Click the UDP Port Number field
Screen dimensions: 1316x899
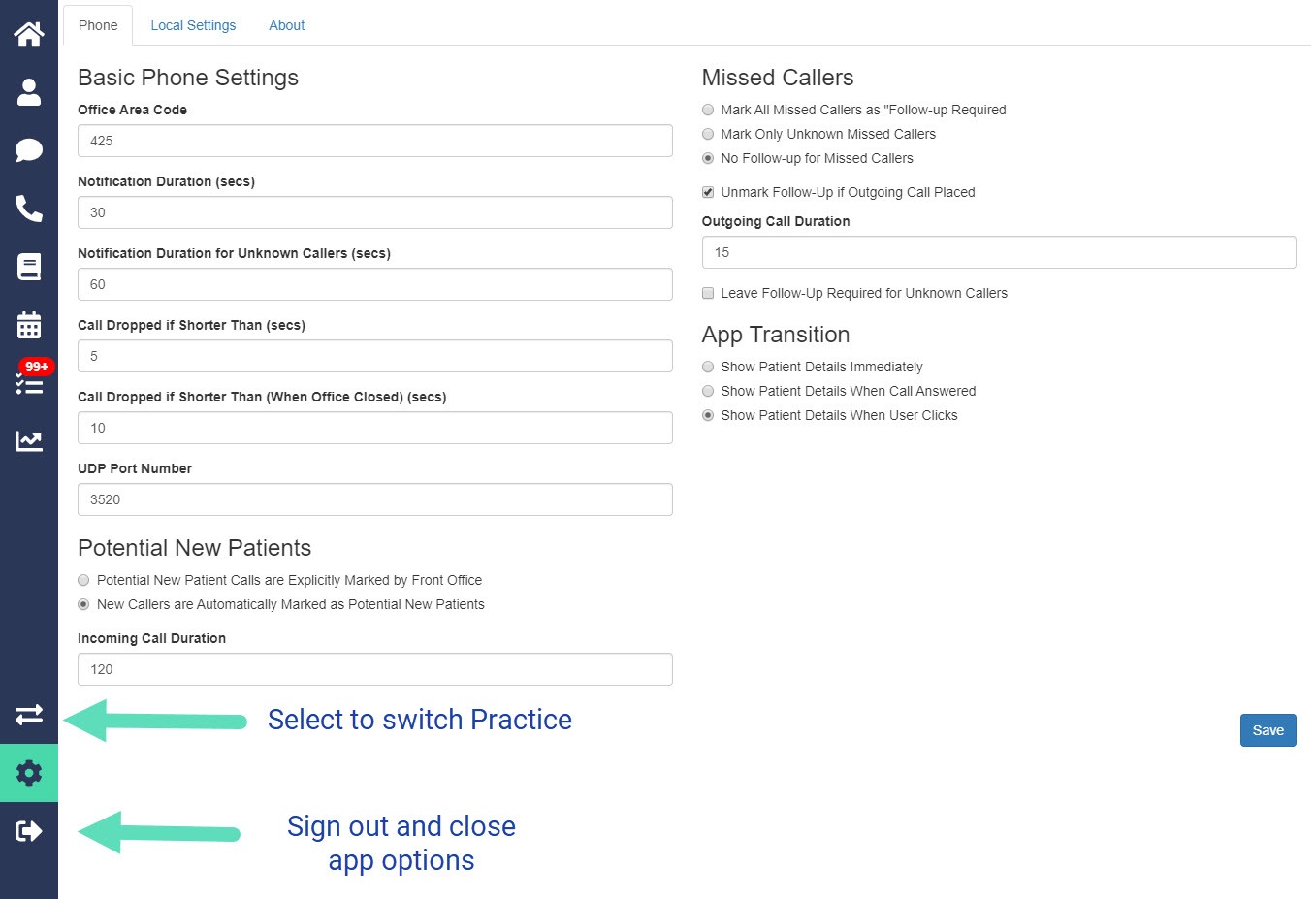point(375,499)
